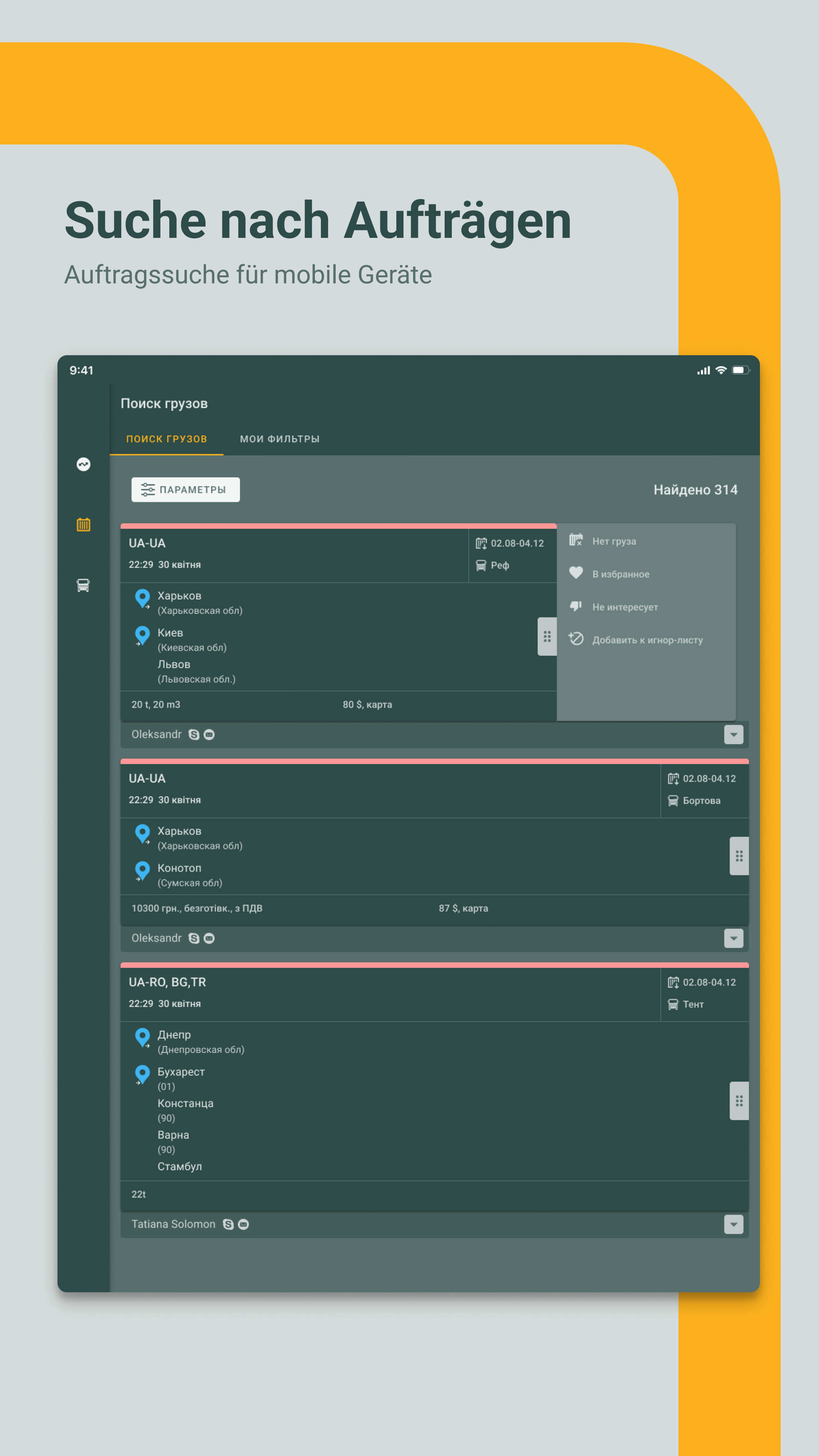Click drag handle on Днепр-Бухарест card
Viewport: 819px width, 1456px height.
[x=739, y=1100]
